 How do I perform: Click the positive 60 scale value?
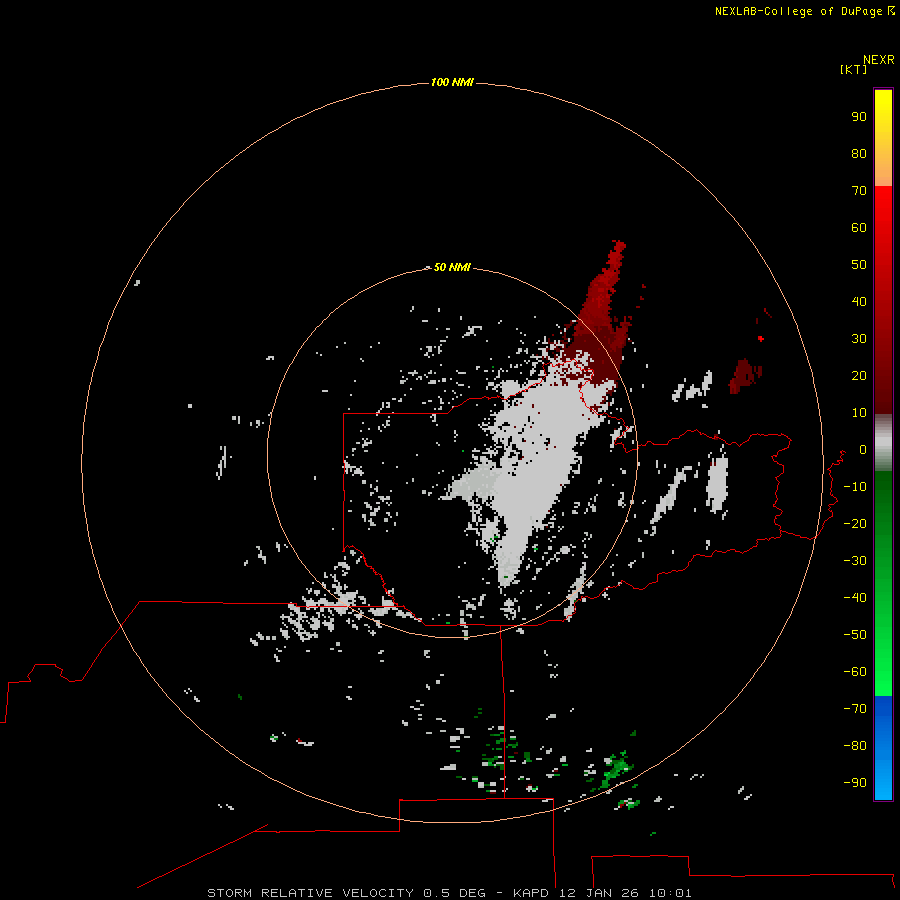(859, 227)
